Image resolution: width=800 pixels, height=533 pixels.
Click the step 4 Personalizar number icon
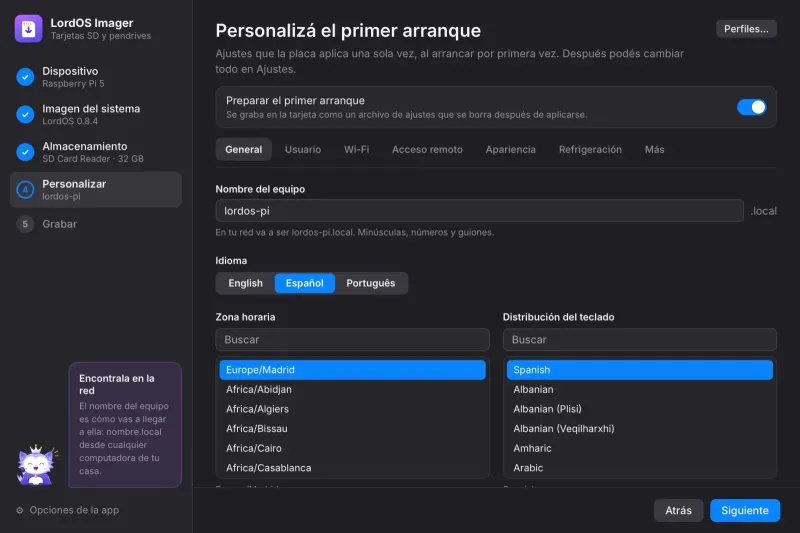25,190
